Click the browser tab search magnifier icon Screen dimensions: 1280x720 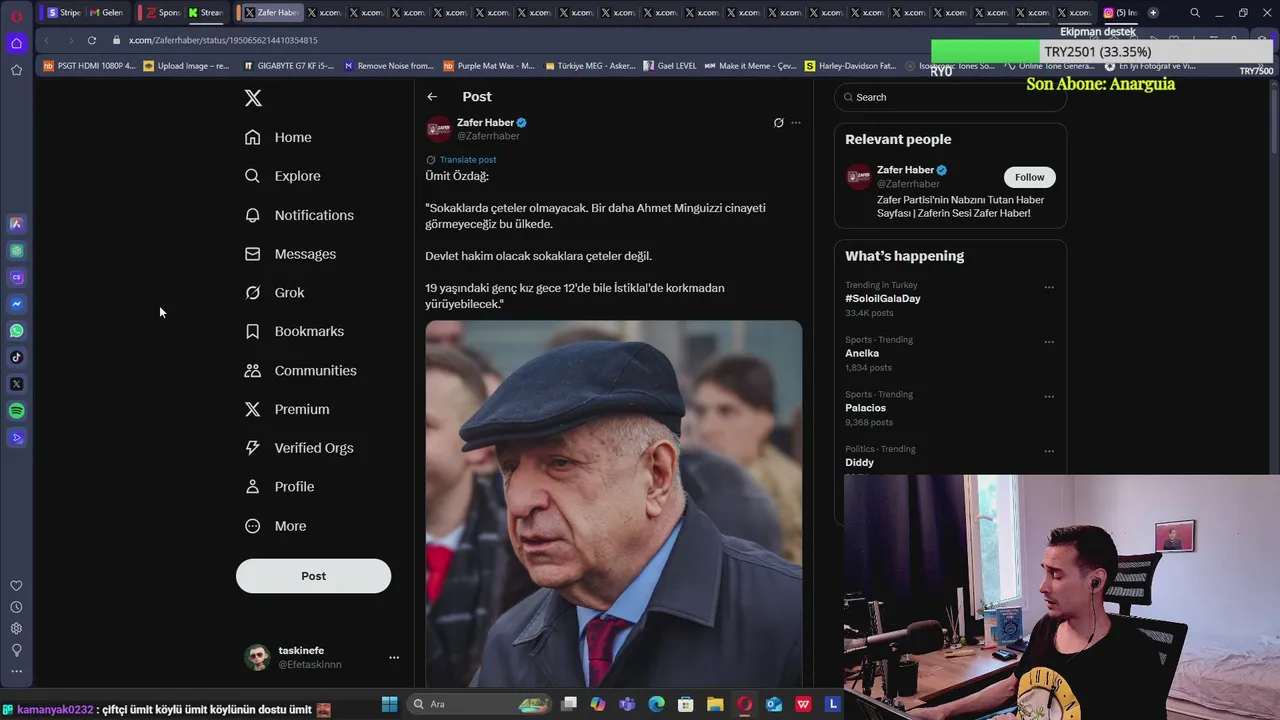point(1195,13)
